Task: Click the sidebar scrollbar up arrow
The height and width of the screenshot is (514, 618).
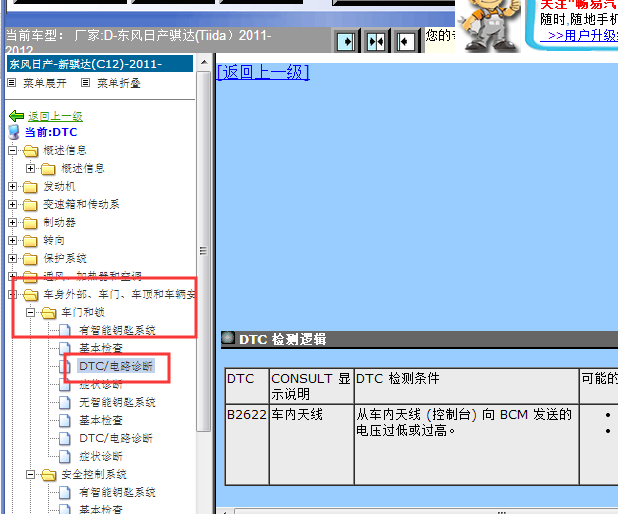Action: [204, 62]
